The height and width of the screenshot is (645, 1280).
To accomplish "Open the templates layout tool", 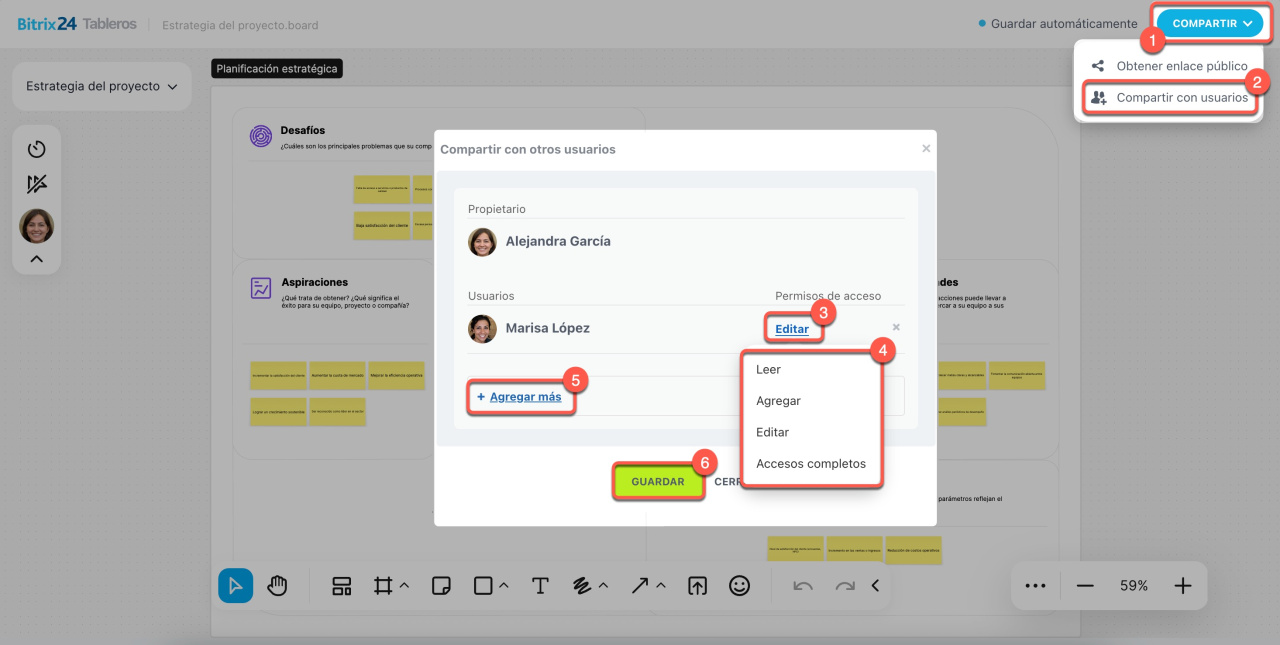I will coord(342,586).
